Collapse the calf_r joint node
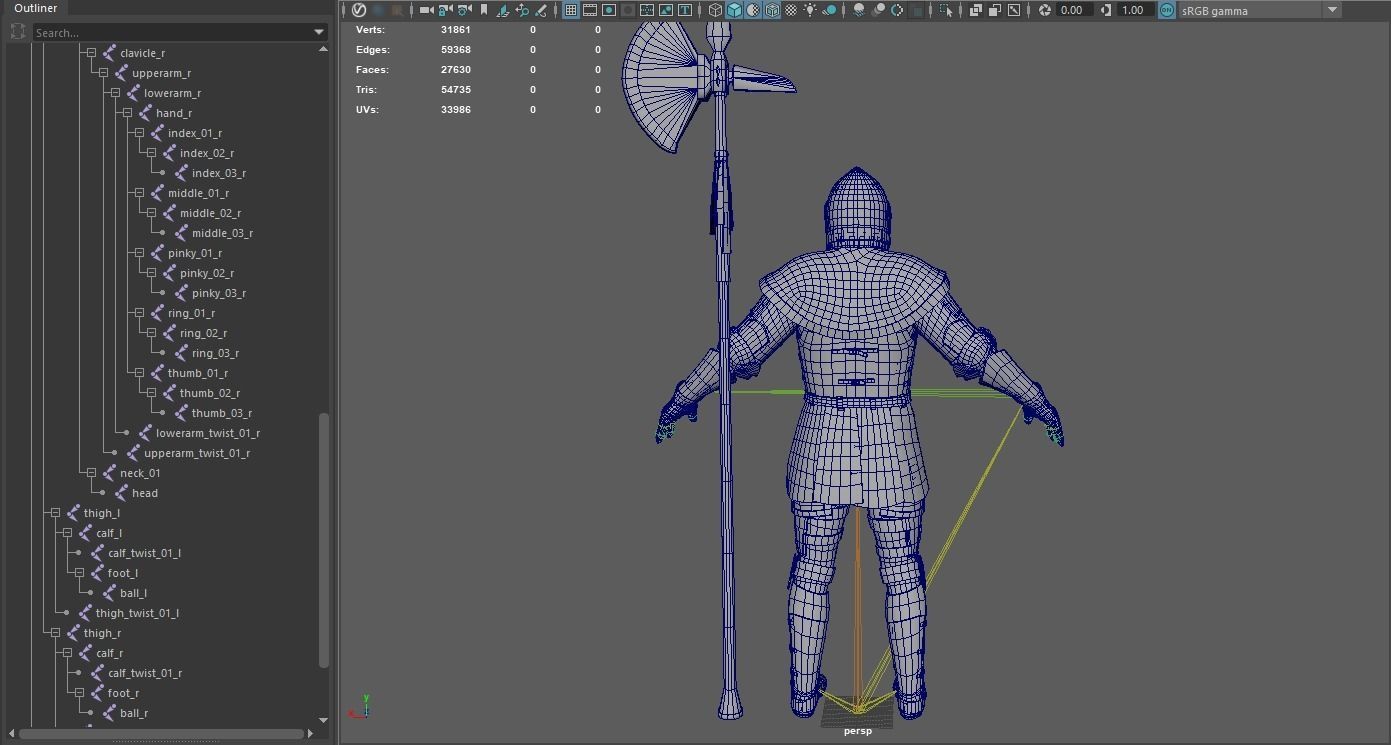Image resolution: width=1391 pixels, height=745 pixels. (x=67, y=653)
